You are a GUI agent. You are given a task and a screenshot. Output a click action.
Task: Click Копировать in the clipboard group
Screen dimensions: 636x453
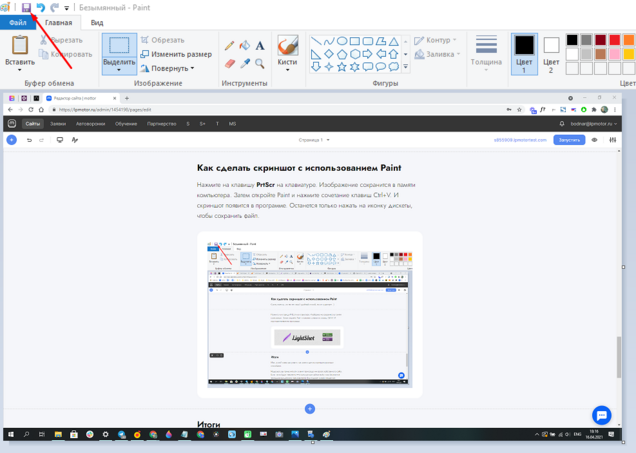click(x=65, y=54)
